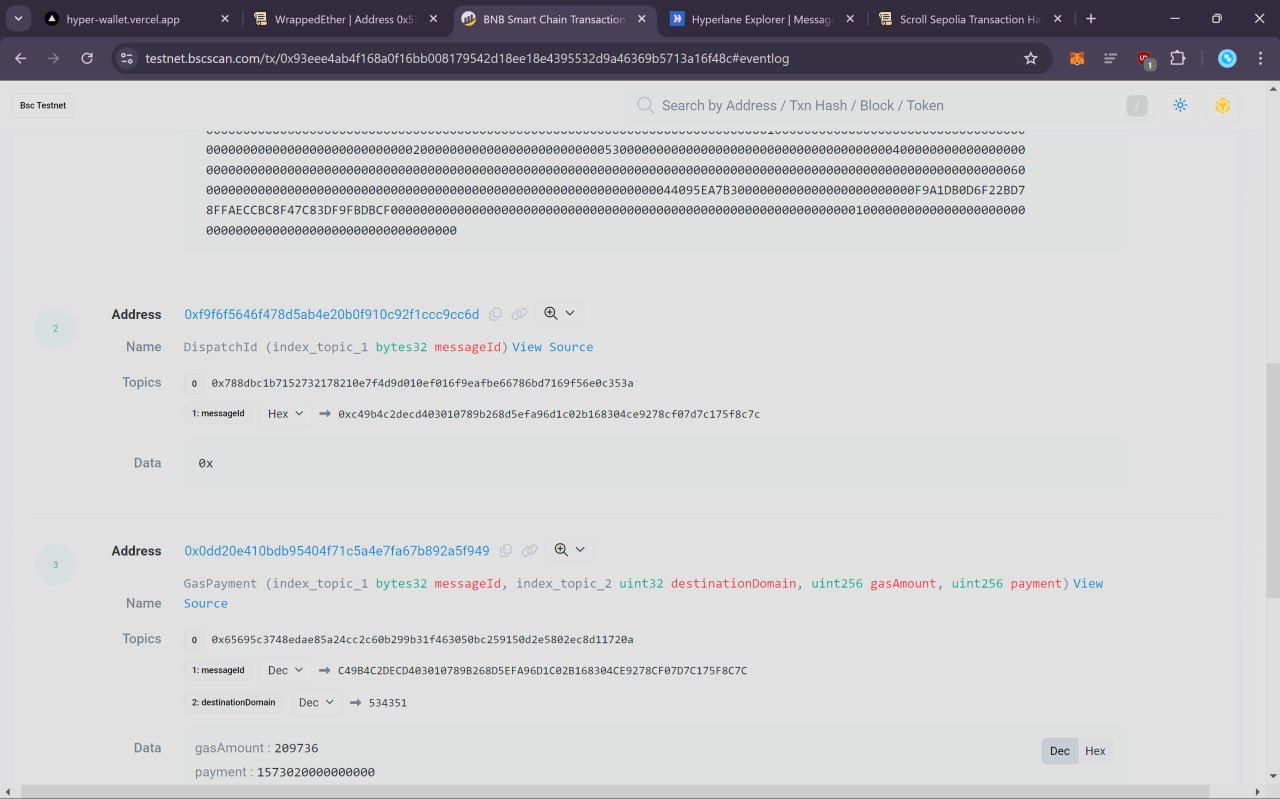Bookmark this page with star icon
The image size is (1280, 799).
click(1031, 59)
